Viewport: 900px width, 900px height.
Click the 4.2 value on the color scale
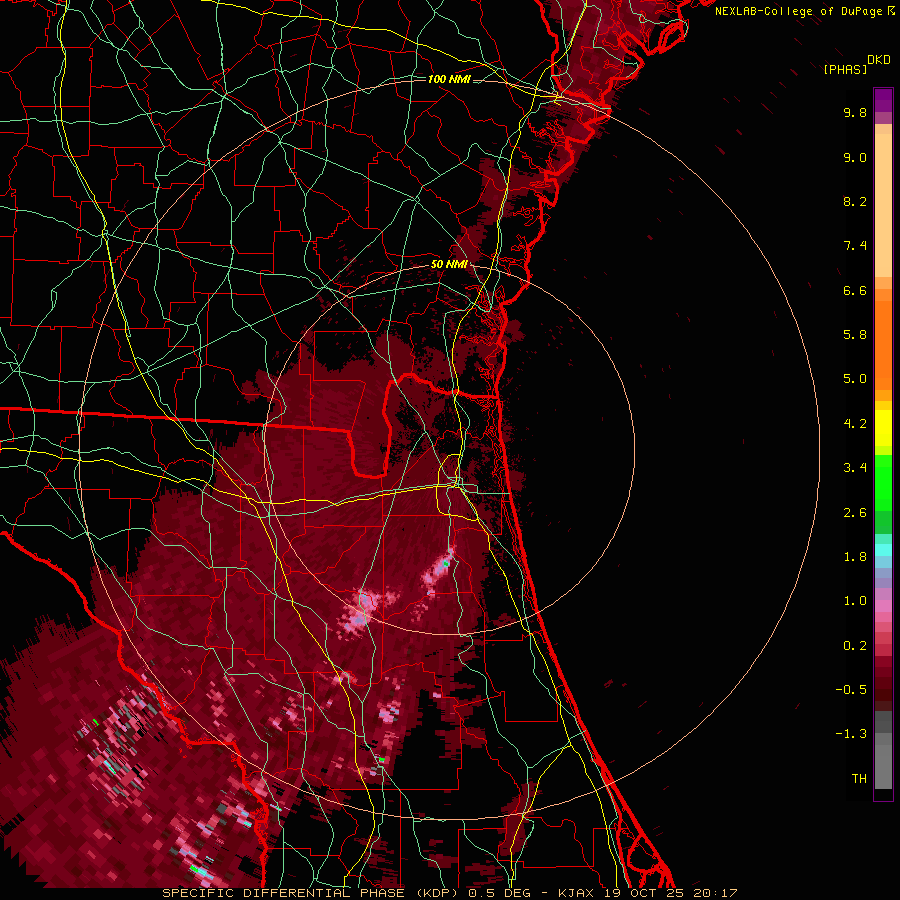click(x=855, y=424)
